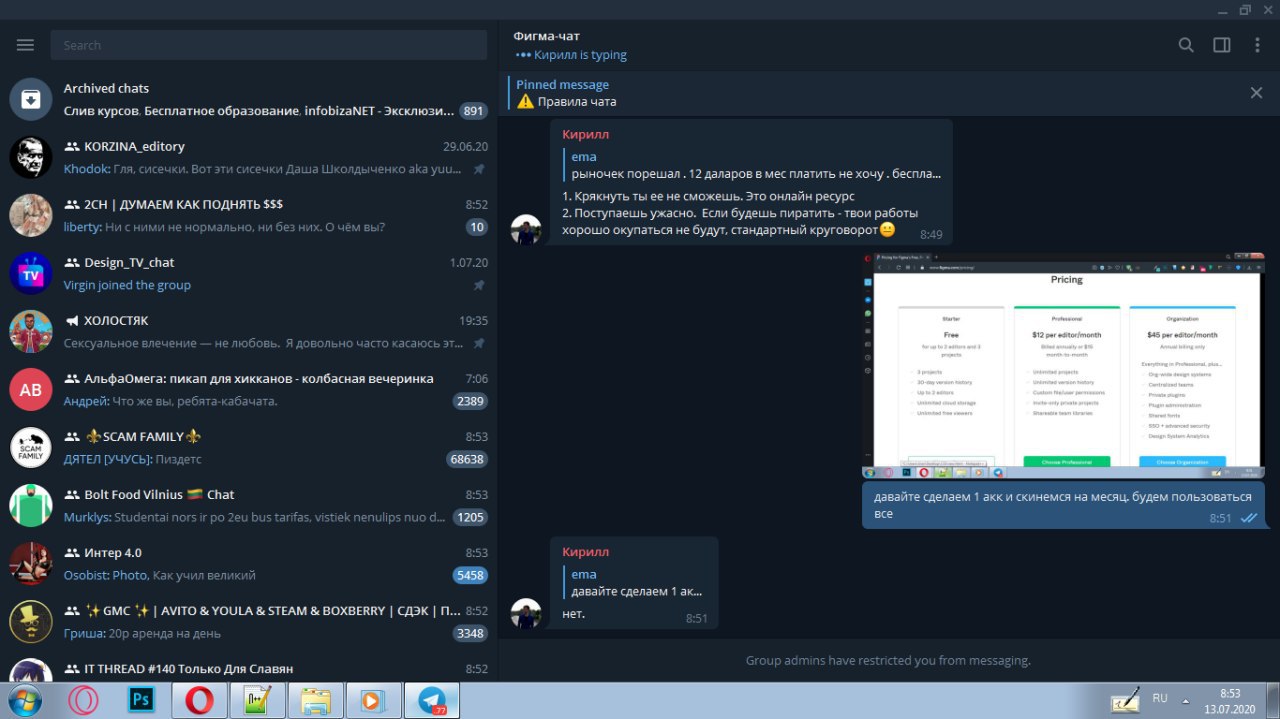
Task: Click sender name Кирилл in first message
Action: (585, 134)
